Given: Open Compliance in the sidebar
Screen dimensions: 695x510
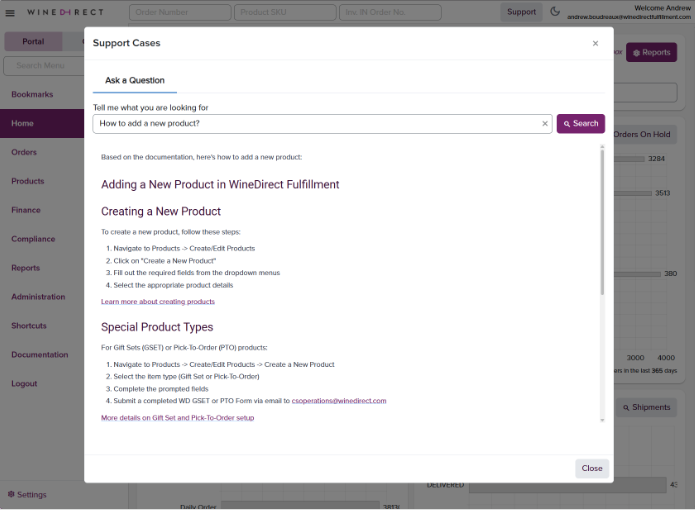Looking at the screenshot, I should coord(33,239).
